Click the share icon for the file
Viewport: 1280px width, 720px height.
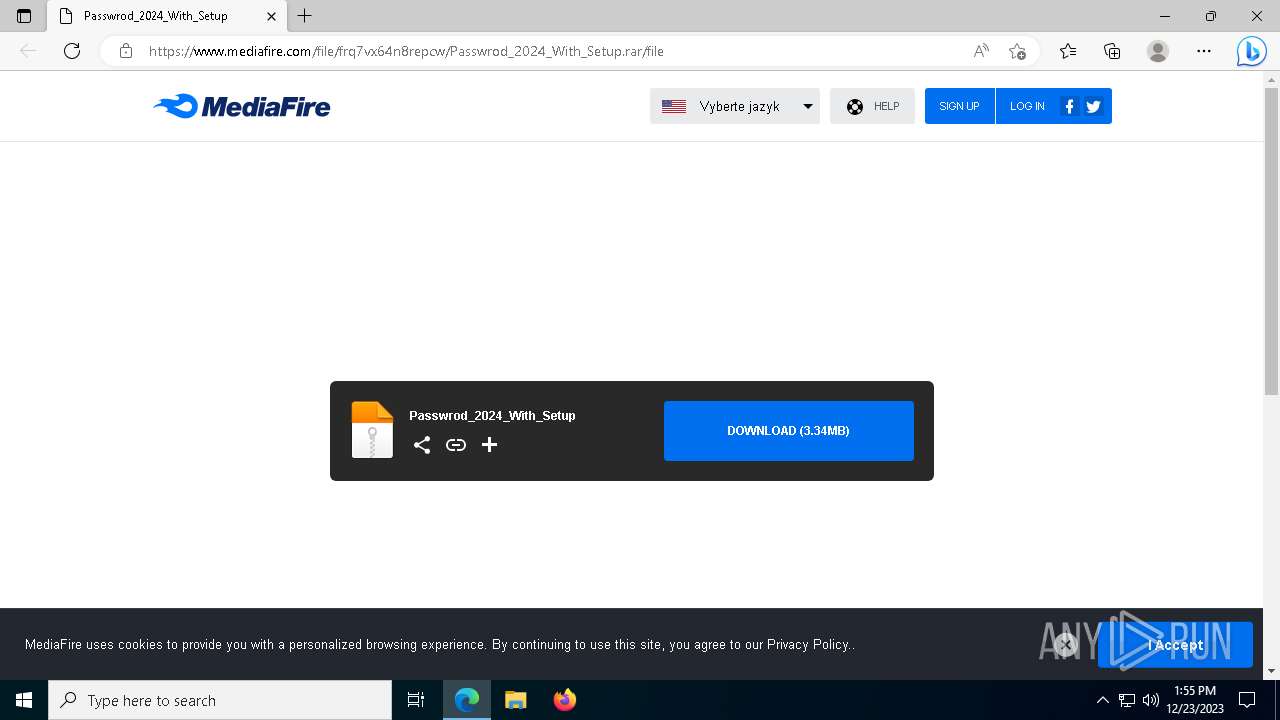click(422, 445)
